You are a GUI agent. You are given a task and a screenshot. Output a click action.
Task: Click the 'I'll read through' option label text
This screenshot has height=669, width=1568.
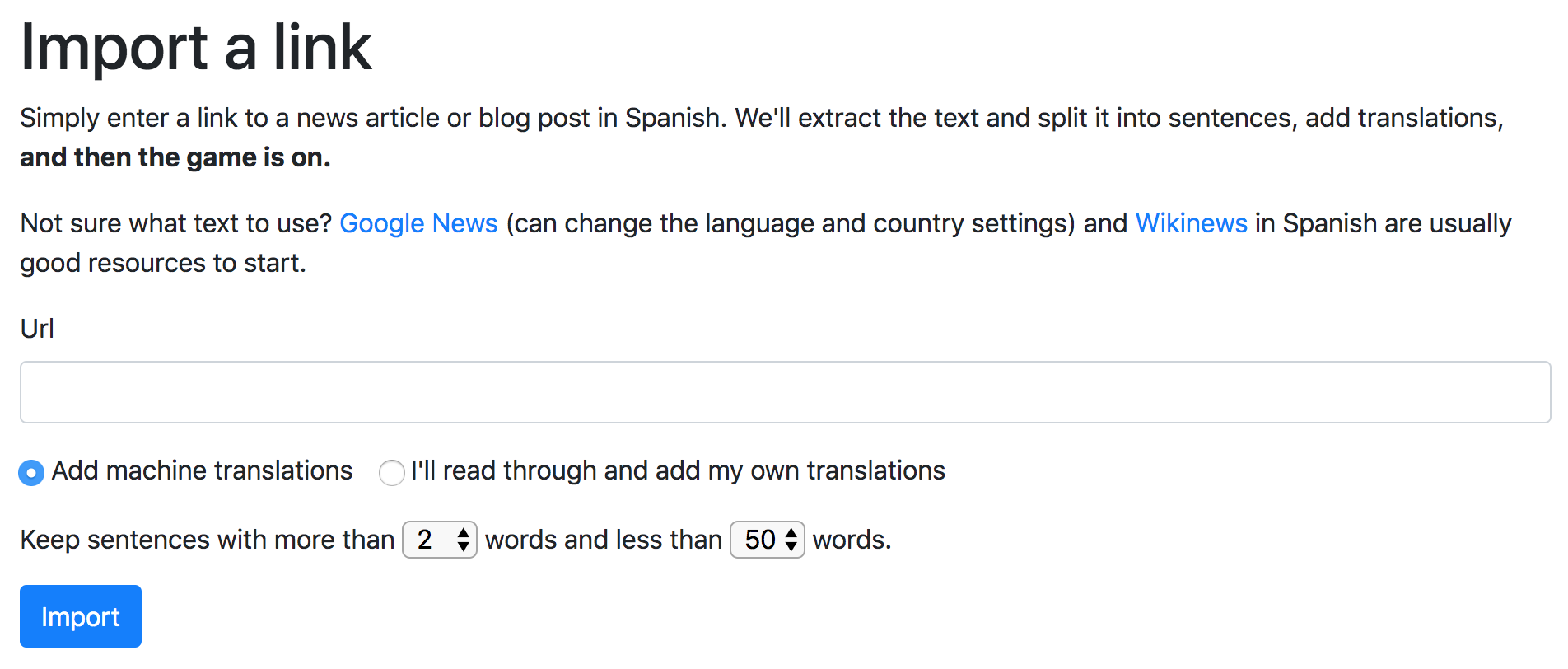pos(678,470)
